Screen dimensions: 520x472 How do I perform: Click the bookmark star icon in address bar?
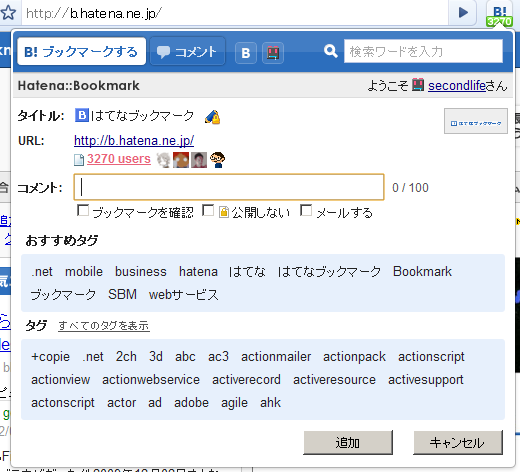(x=8, y=13)
